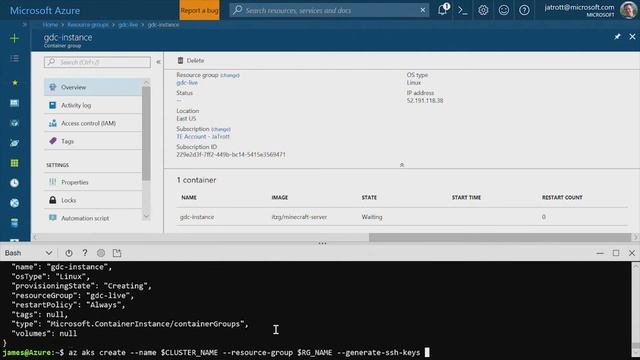Open the green grid icon in sidebar

click(14, 163)
